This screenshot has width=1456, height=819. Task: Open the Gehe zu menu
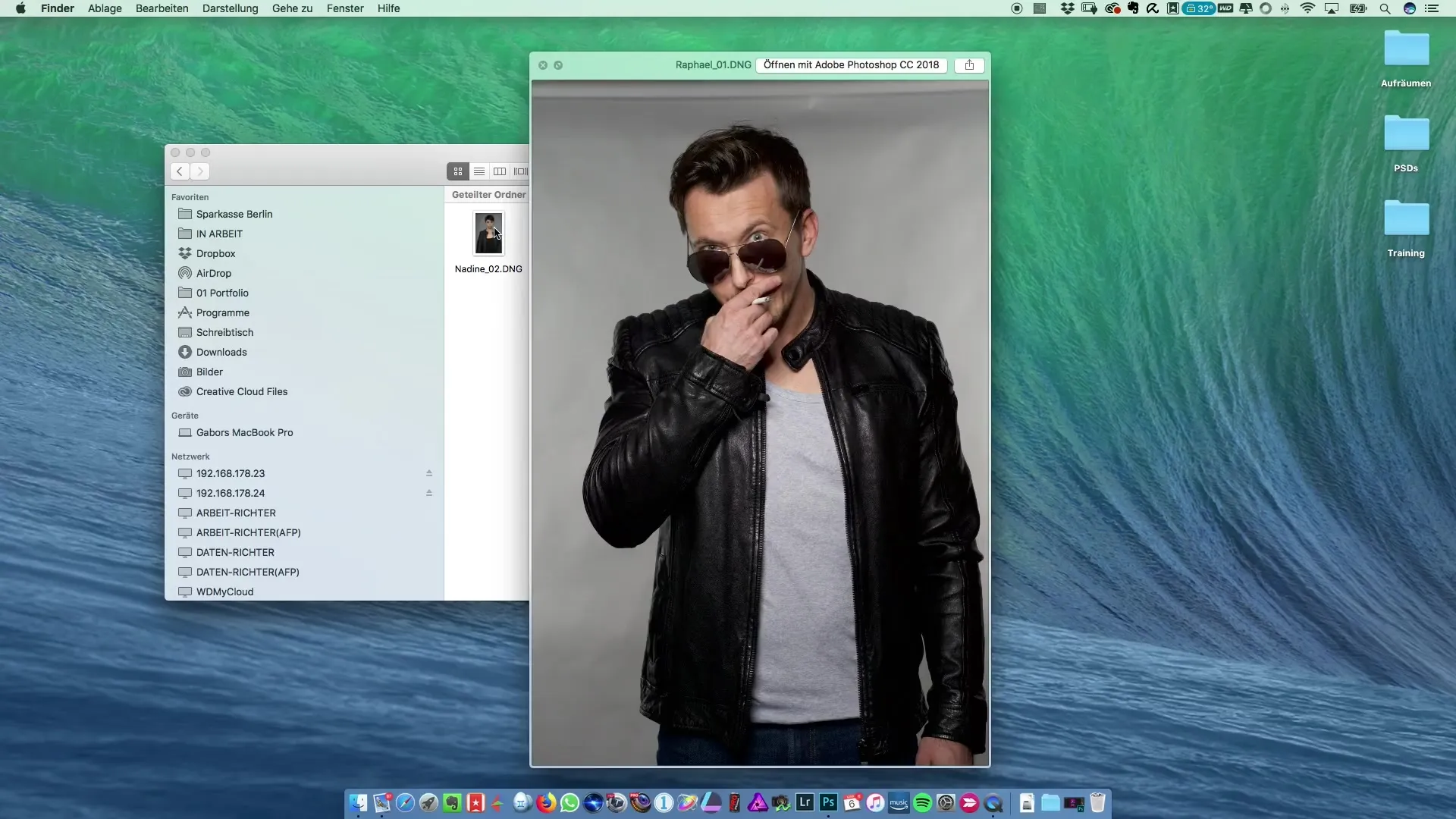(x=293, y=8)
